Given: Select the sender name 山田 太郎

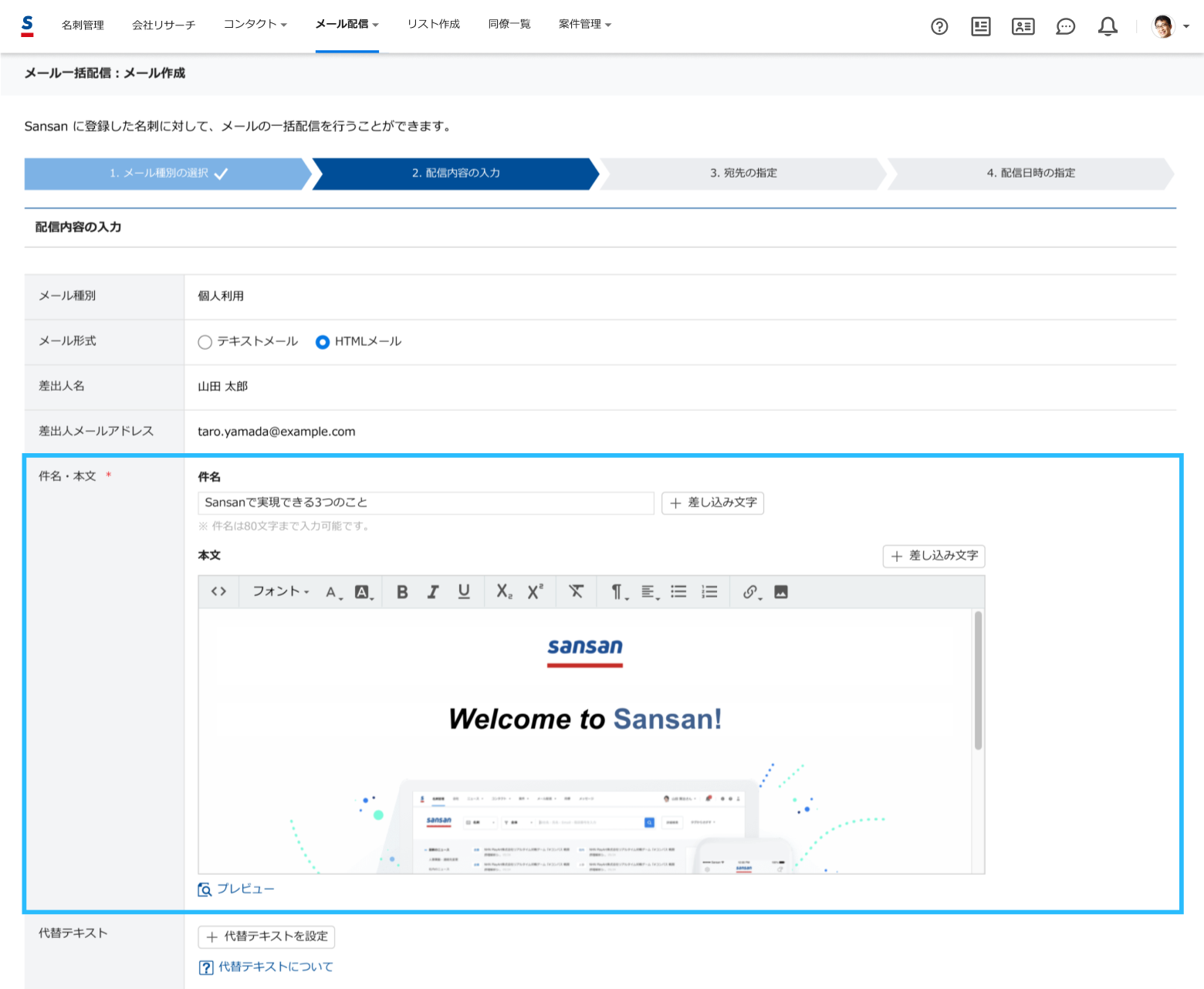Looking at the screenshot, I should pyautogui.click(x=223, y=387).
